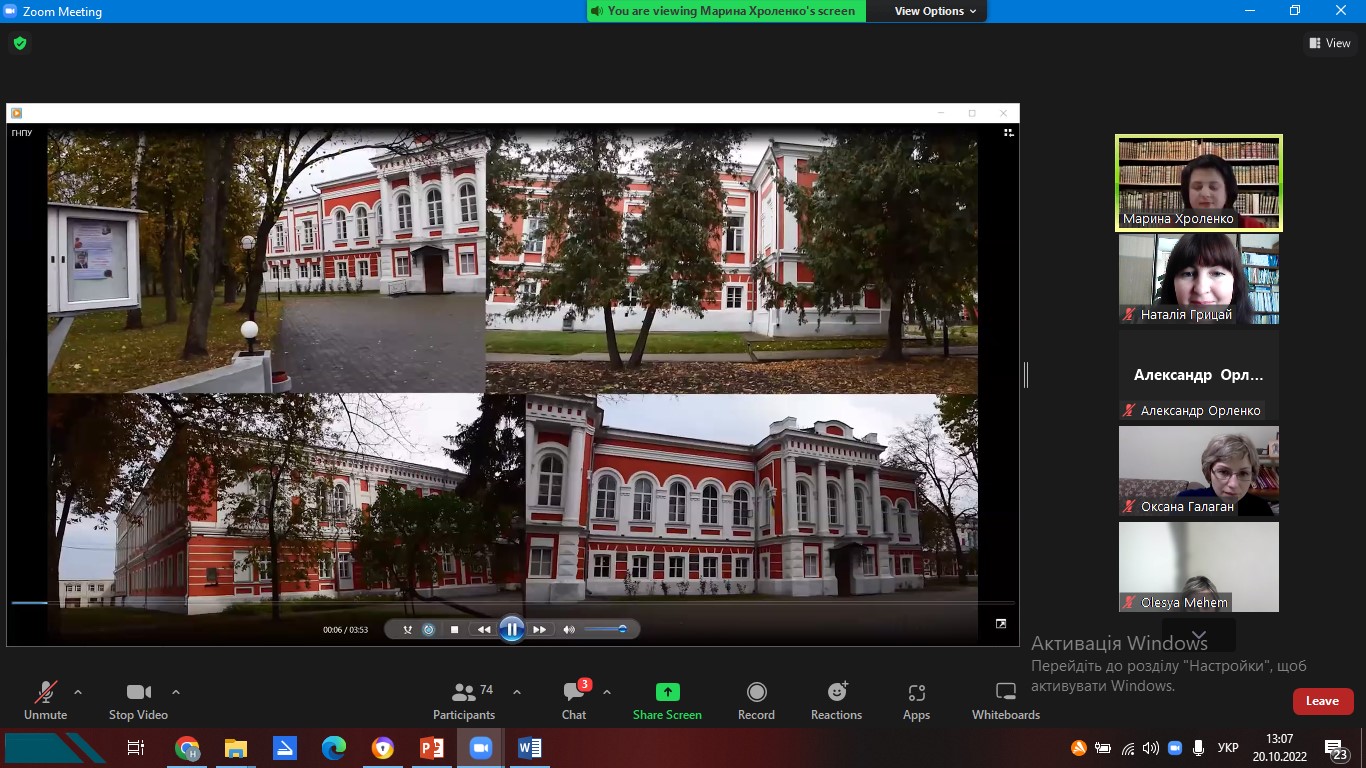The image size is (1366, 768).
Task: Stop Video in the Zoom toolbar
Action: pos(138,700)
